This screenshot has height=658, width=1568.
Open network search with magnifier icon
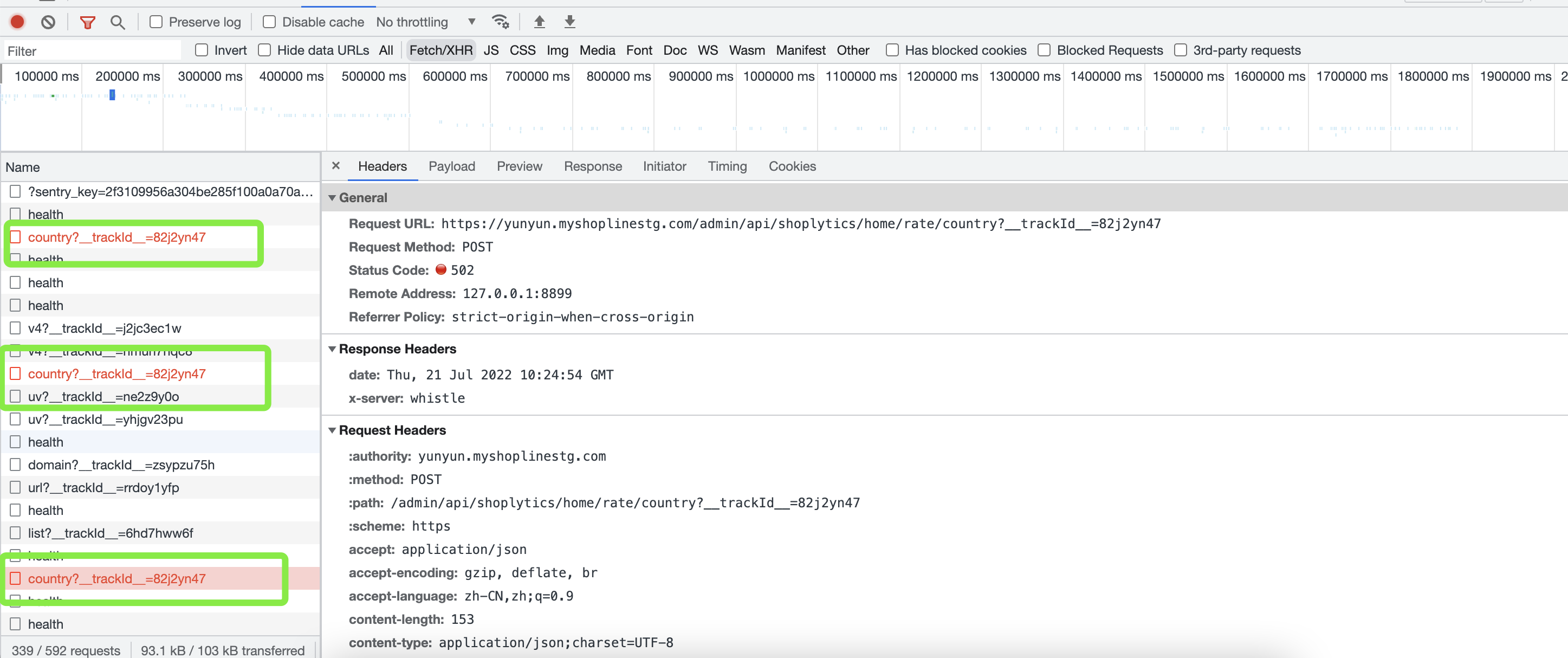(x=118, y=23)
